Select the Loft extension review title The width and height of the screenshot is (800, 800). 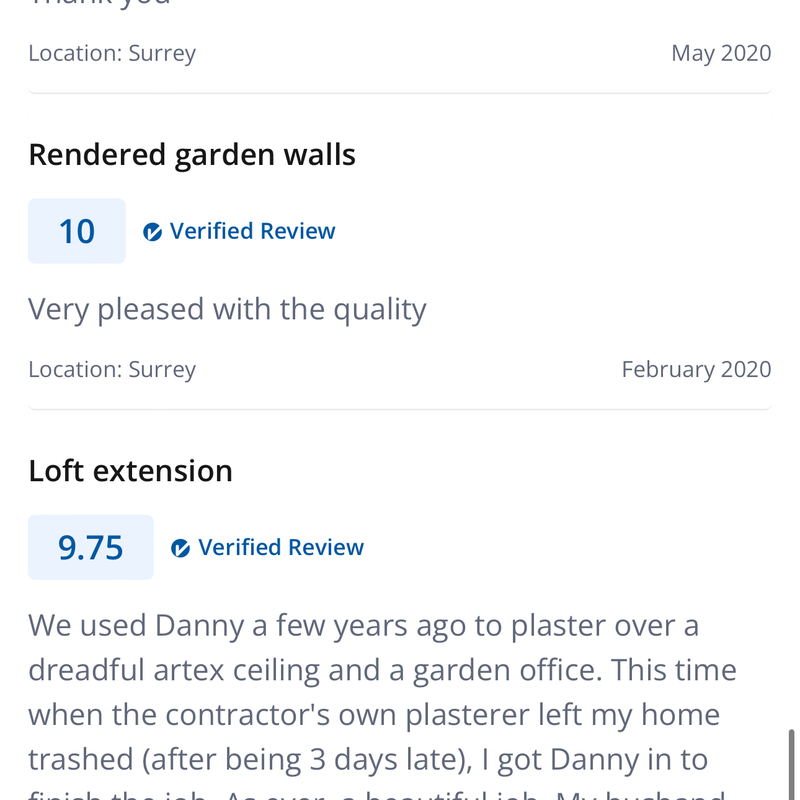pos(130,471)
